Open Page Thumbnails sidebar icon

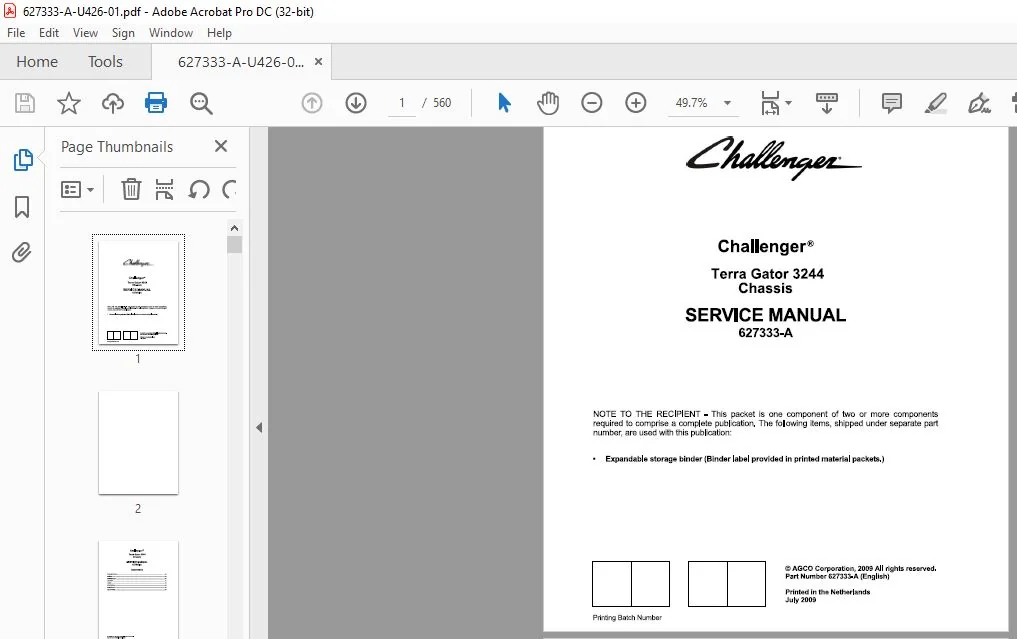(23, 160)
